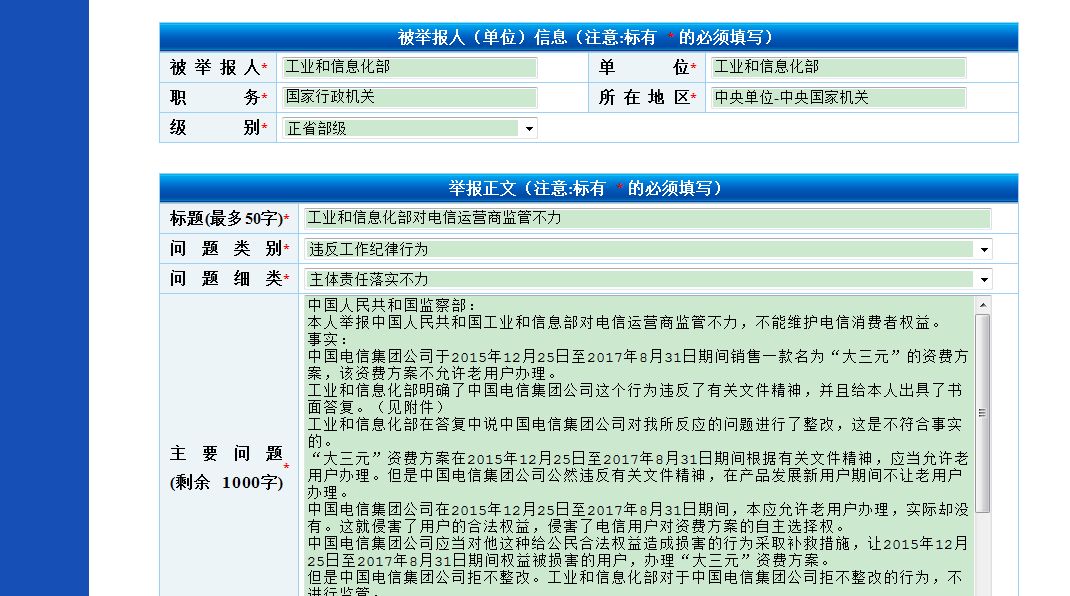
Task: Open the 问题细类 dropdown
Action: 647,279
